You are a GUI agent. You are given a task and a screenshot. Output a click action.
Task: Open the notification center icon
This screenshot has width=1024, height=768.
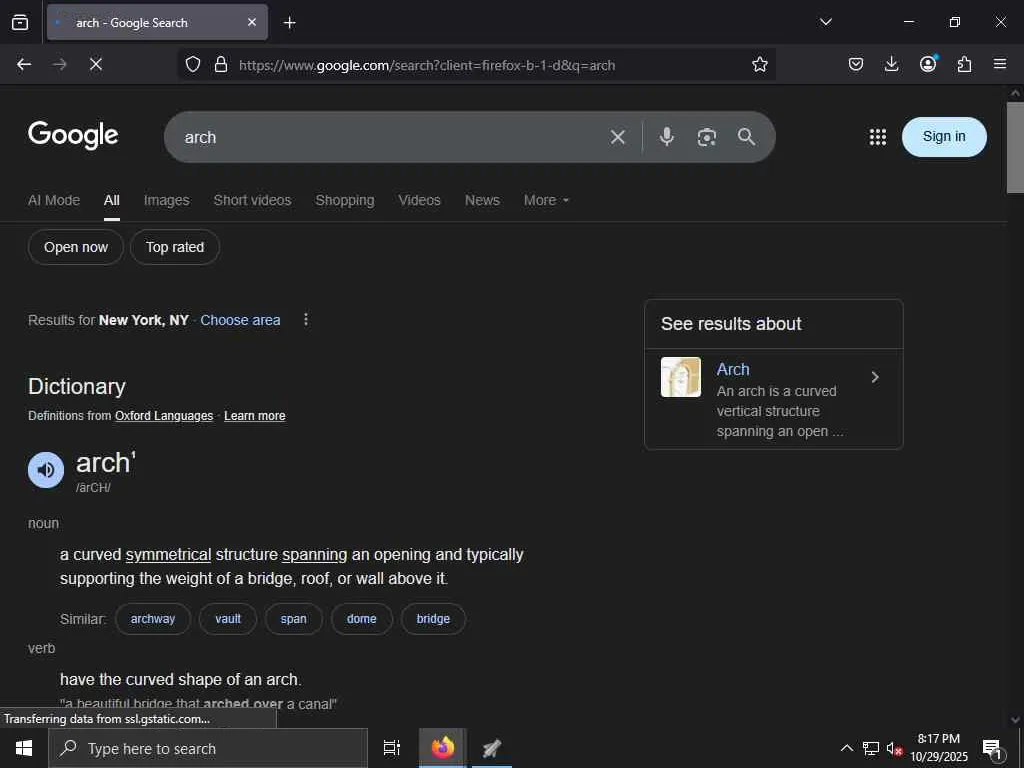(992, 749)
